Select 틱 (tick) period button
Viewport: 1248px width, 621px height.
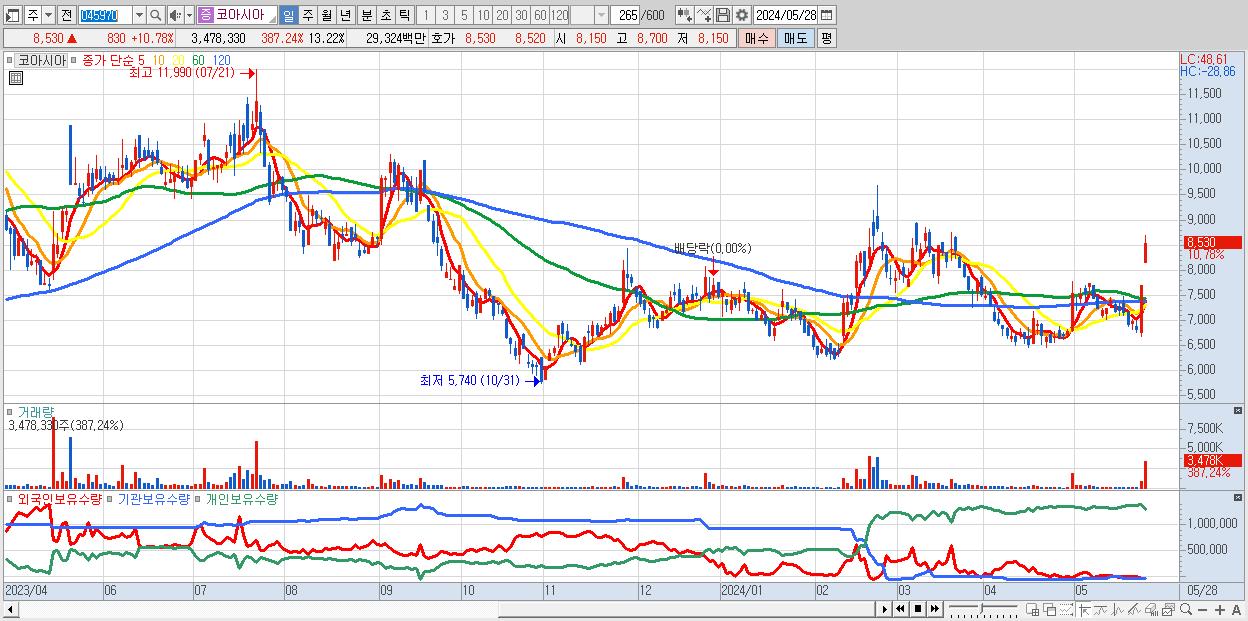[x=404, y=15]
